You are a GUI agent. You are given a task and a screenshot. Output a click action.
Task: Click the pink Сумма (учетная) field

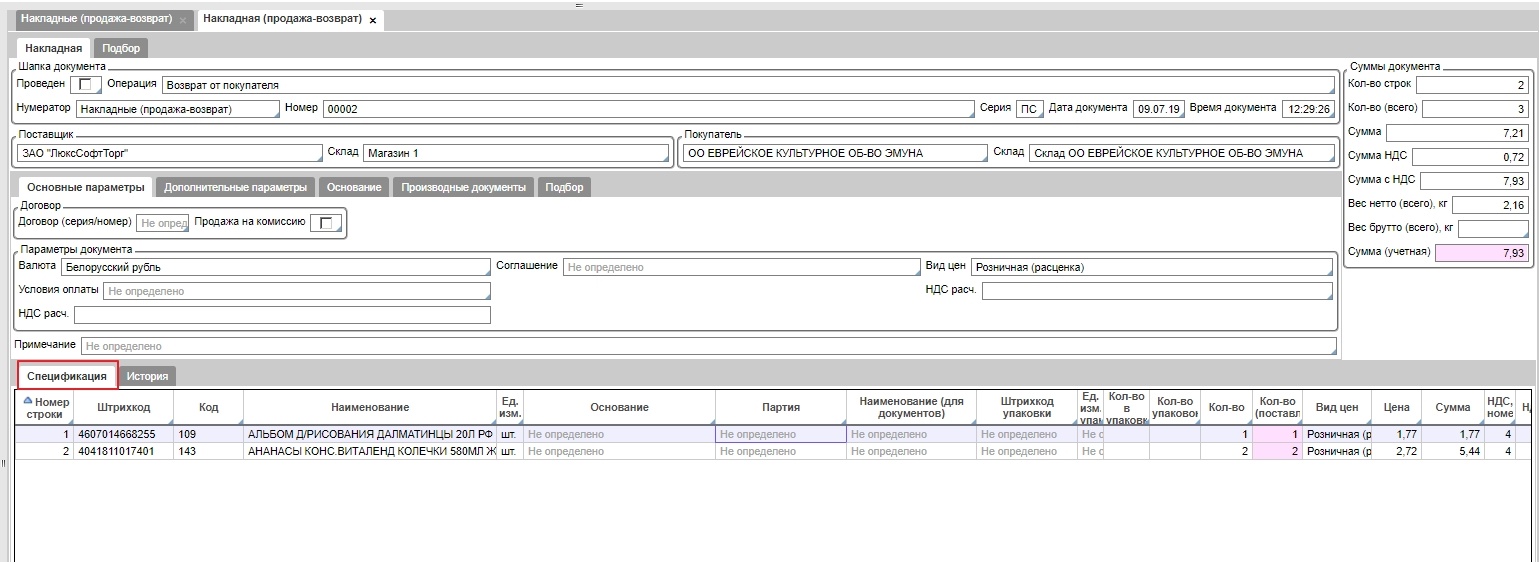click(1482, 254)
